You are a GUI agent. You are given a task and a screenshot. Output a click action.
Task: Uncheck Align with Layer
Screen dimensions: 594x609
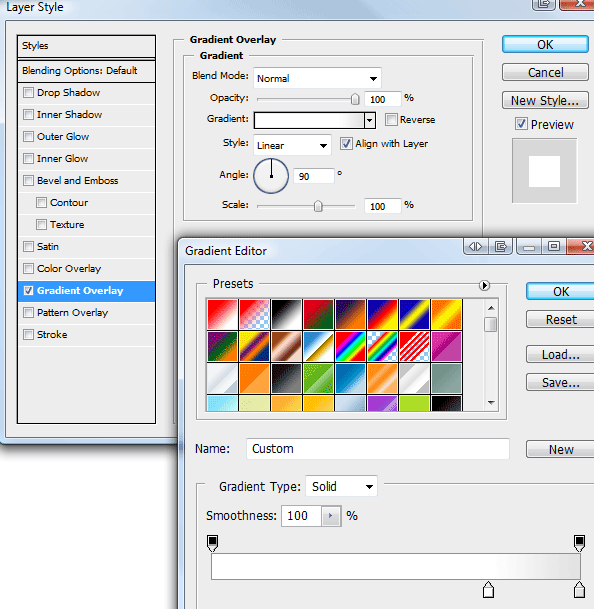(x=346, y=144)
